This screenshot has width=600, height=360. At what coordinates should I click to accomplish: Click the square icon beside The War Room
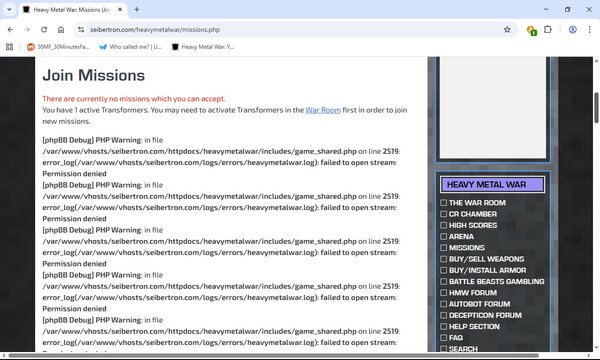(443, 203)
